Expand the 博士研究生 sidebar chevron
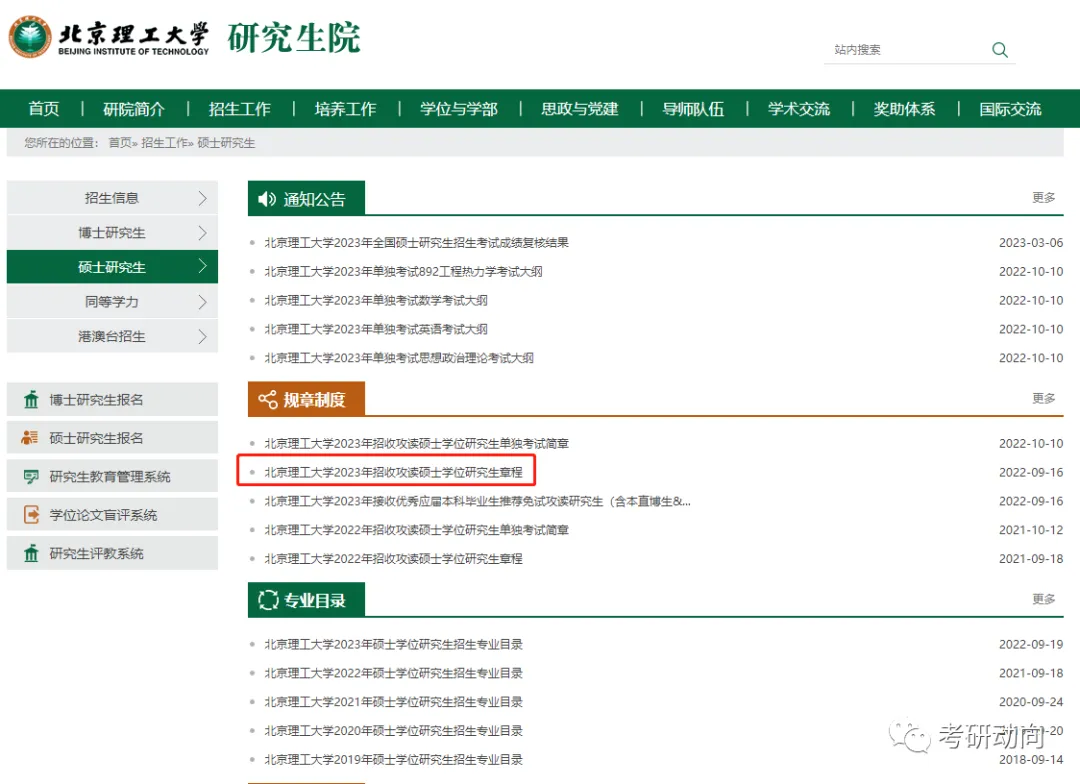 (x=202, y=233)
